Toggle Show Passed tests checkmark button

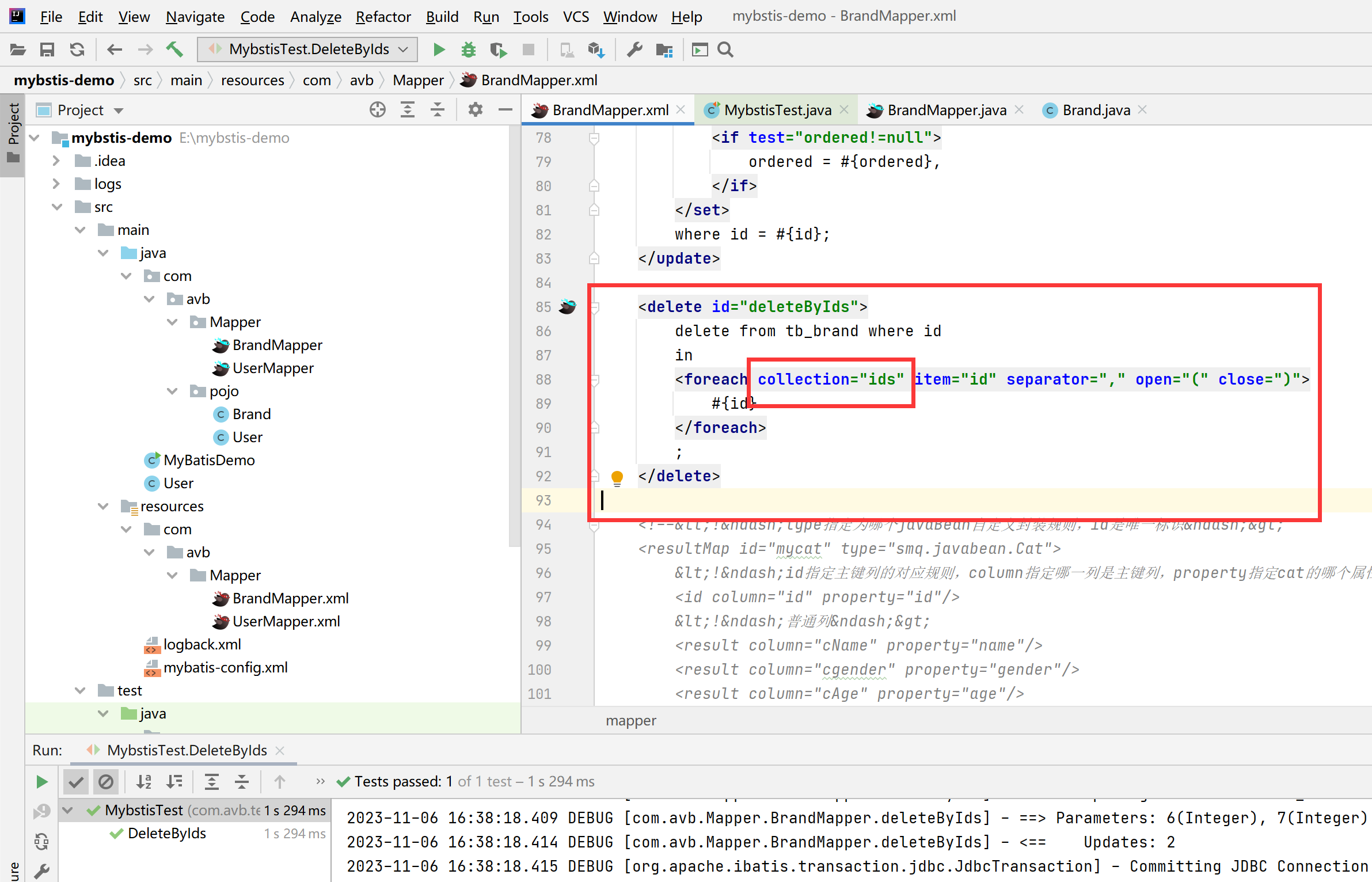[76, 782]
